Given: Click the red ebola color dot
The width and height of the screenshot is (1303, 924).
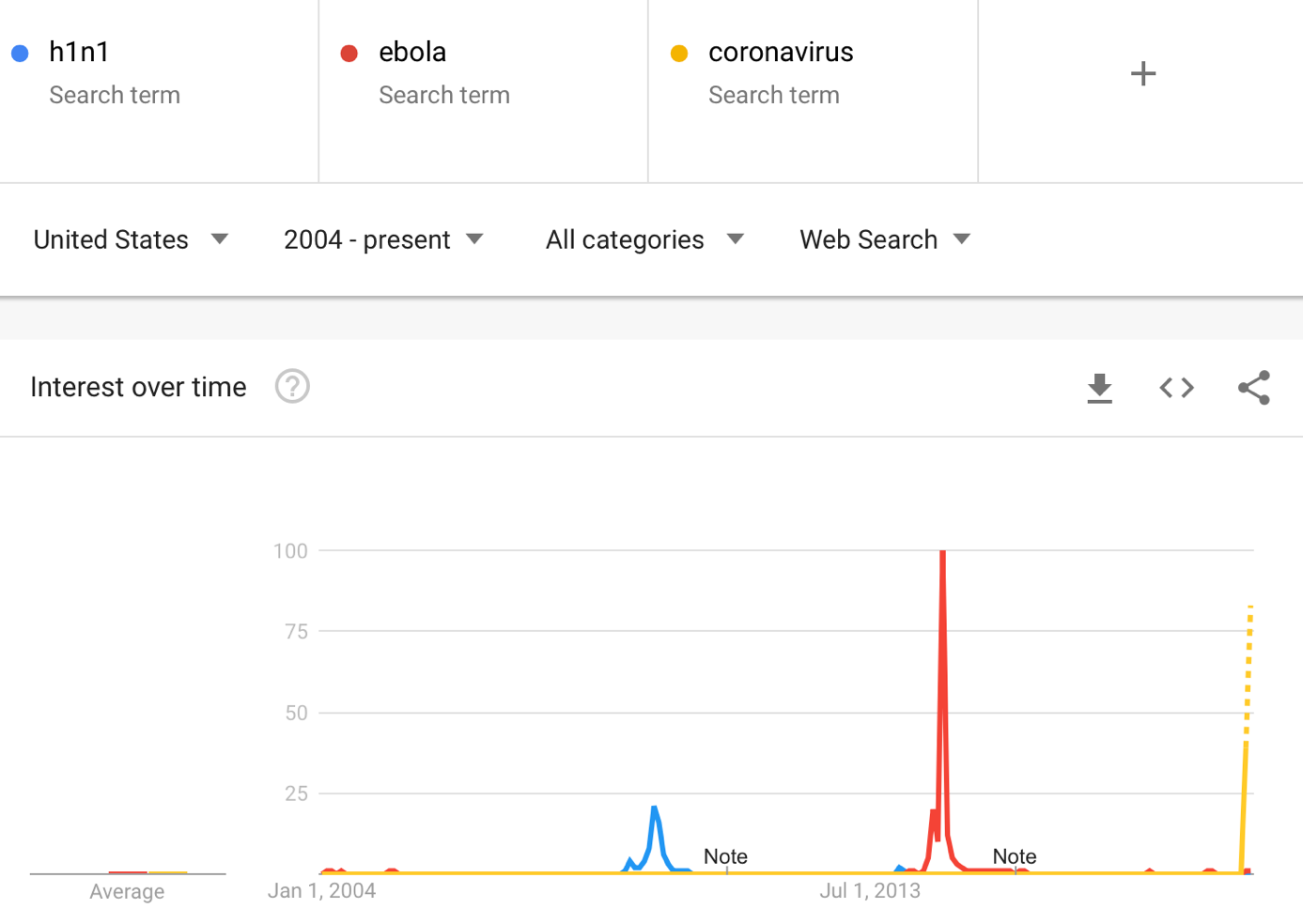Looking at the screenshot, I should pyautogui.click(x=349, y=54).
